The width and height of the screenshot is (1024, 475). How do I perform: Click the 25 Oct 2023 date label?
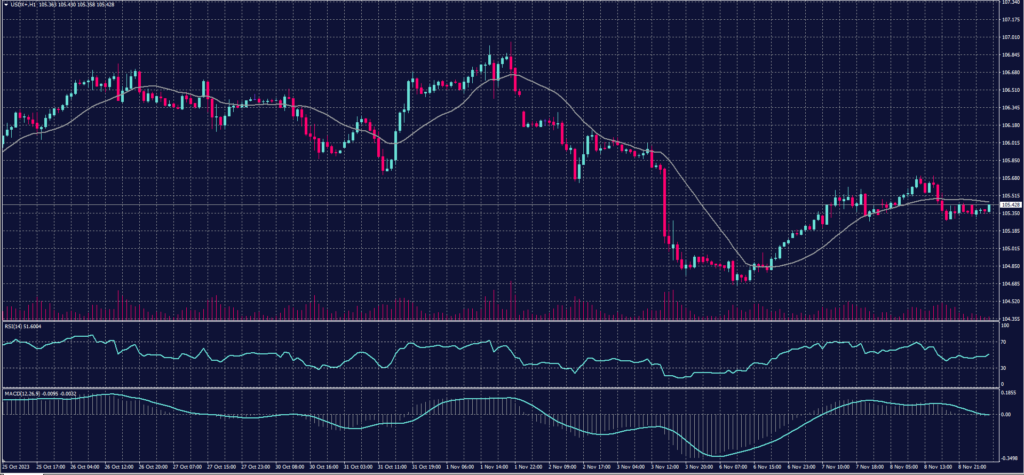pos(18,466)
